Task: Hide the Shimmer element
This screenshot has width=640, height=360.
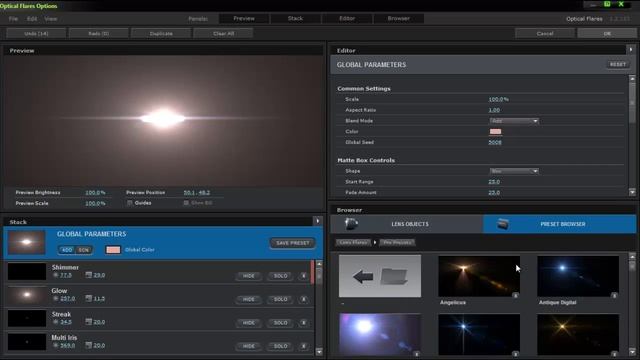Action: [x=249, y=276]
